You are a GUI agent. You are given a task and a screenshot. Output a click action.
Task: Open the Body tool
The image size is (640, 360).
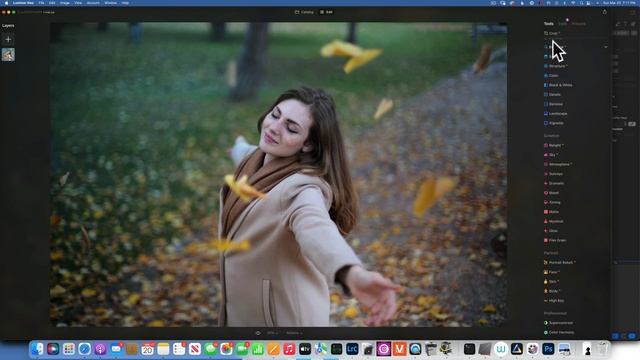[x=553, y=291]
